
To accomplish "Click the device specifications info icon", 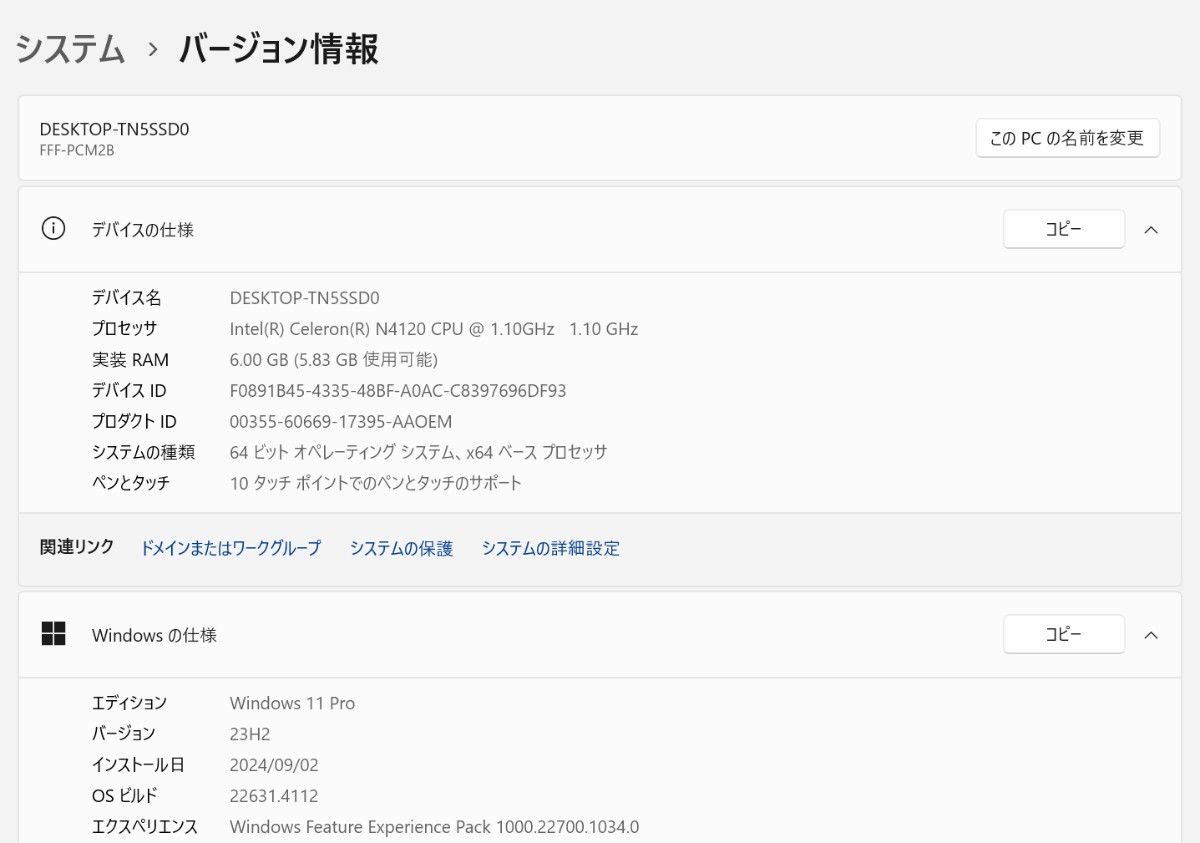I will point(53,229).
